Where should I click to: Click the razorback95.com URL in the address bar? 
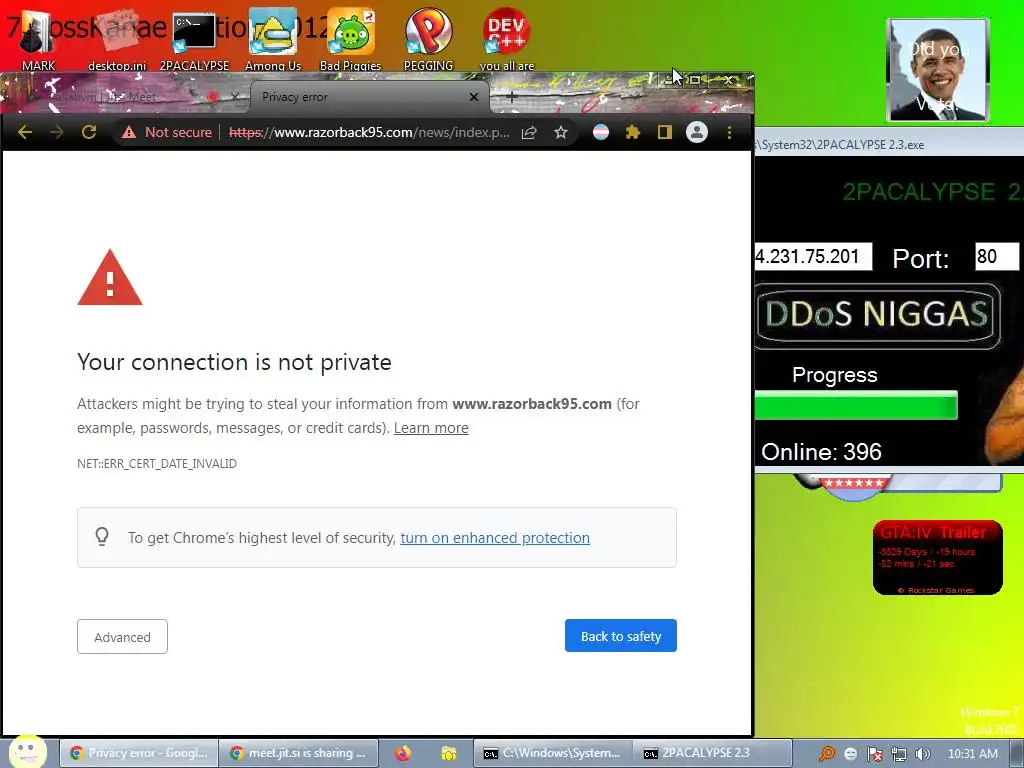[369, 133]
